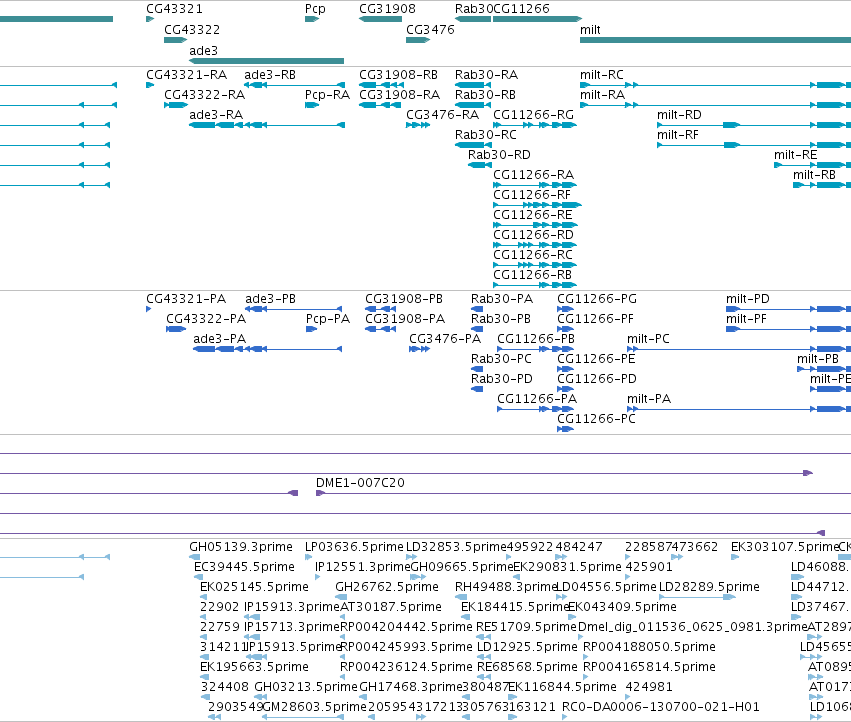Click protein CG11266-PG label
Image resolution: width=851 pixels, height=722 pixels.
click(x=596, y=299)
